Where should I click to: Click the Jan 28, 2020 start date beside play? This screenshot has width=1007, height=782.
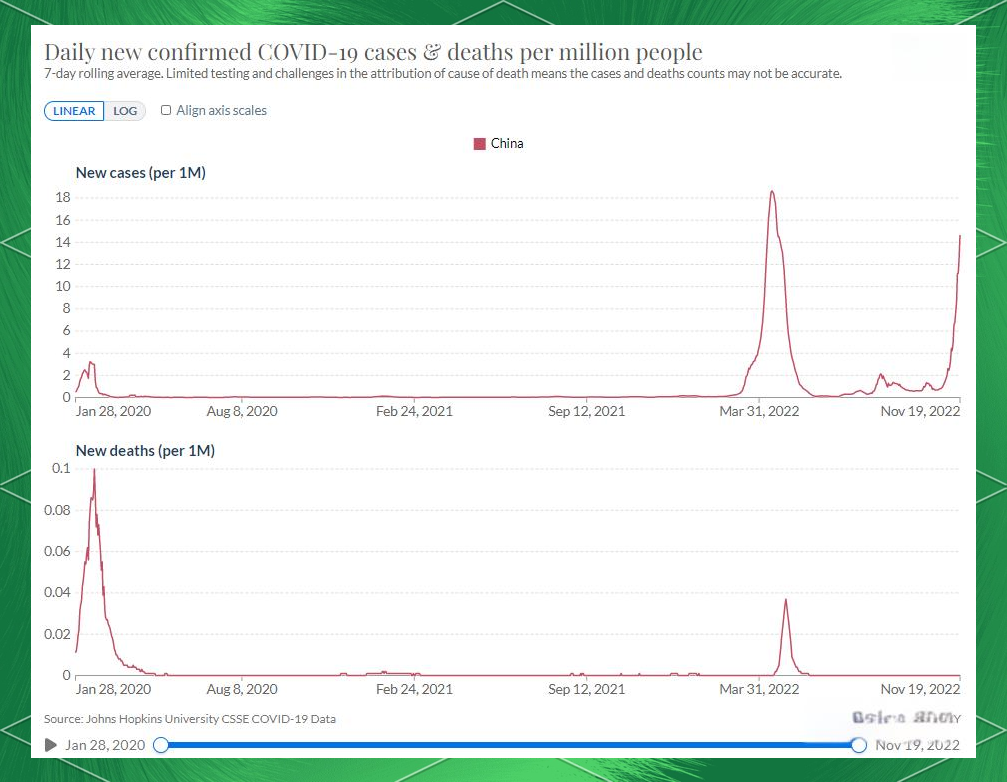click(x=105, y=745)
